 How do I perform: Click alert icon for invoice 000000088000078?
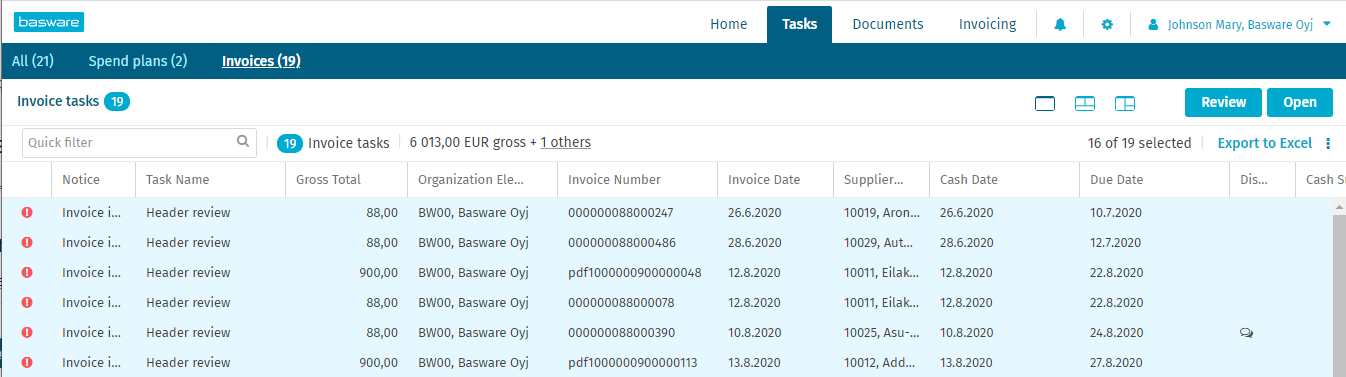click(x=27, y=302)
